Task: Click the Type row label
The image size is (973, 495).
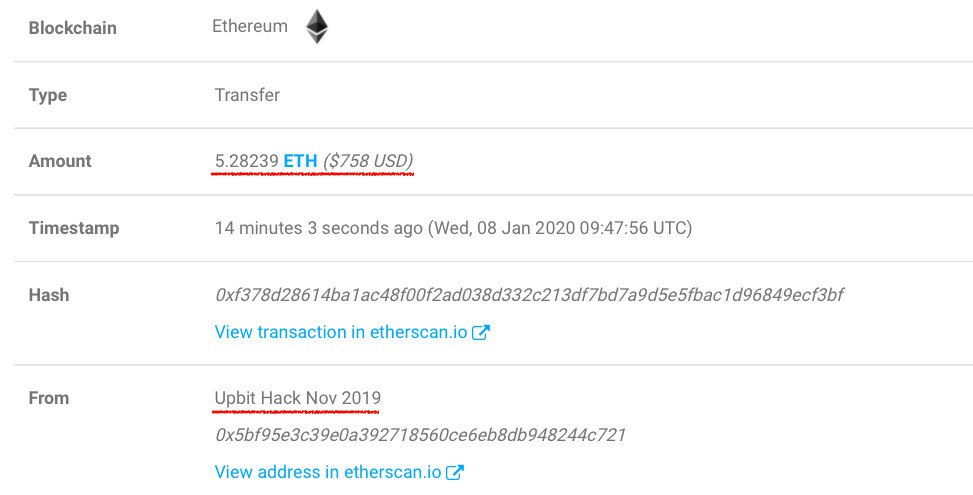Action: click(x=48, y=95)
